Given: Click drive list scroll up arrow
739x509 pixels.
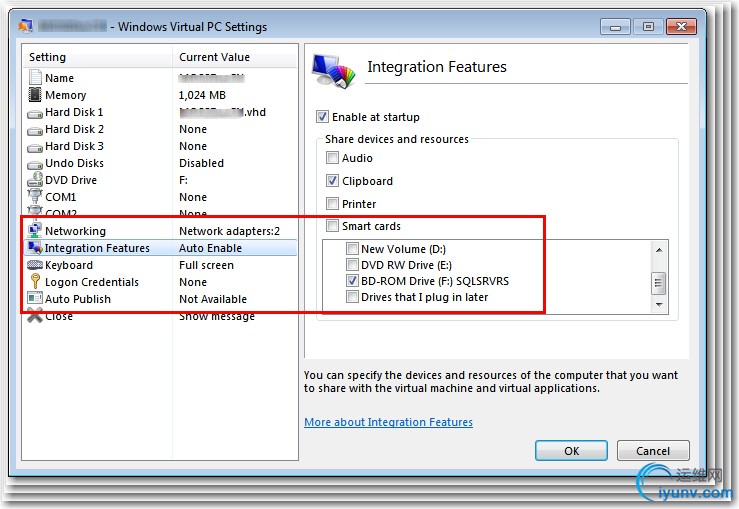Looking at the screenshot, I should [659, 250].
